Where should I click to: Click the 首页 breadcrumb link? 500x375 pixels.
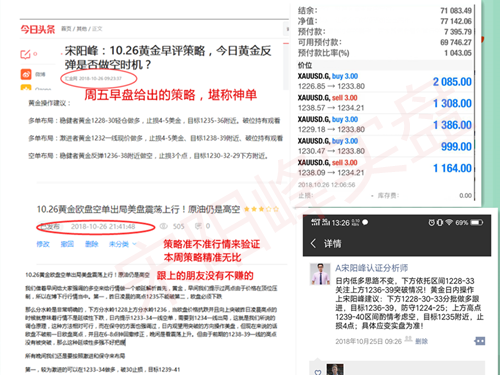coord(66,29)
